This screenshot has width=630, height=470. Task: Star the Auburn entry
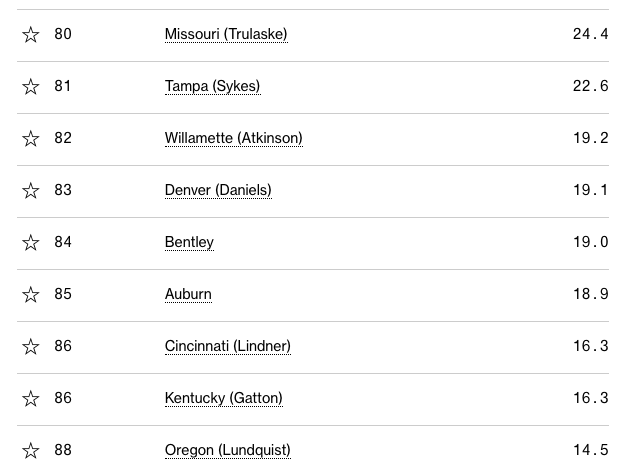pos(31,295)
